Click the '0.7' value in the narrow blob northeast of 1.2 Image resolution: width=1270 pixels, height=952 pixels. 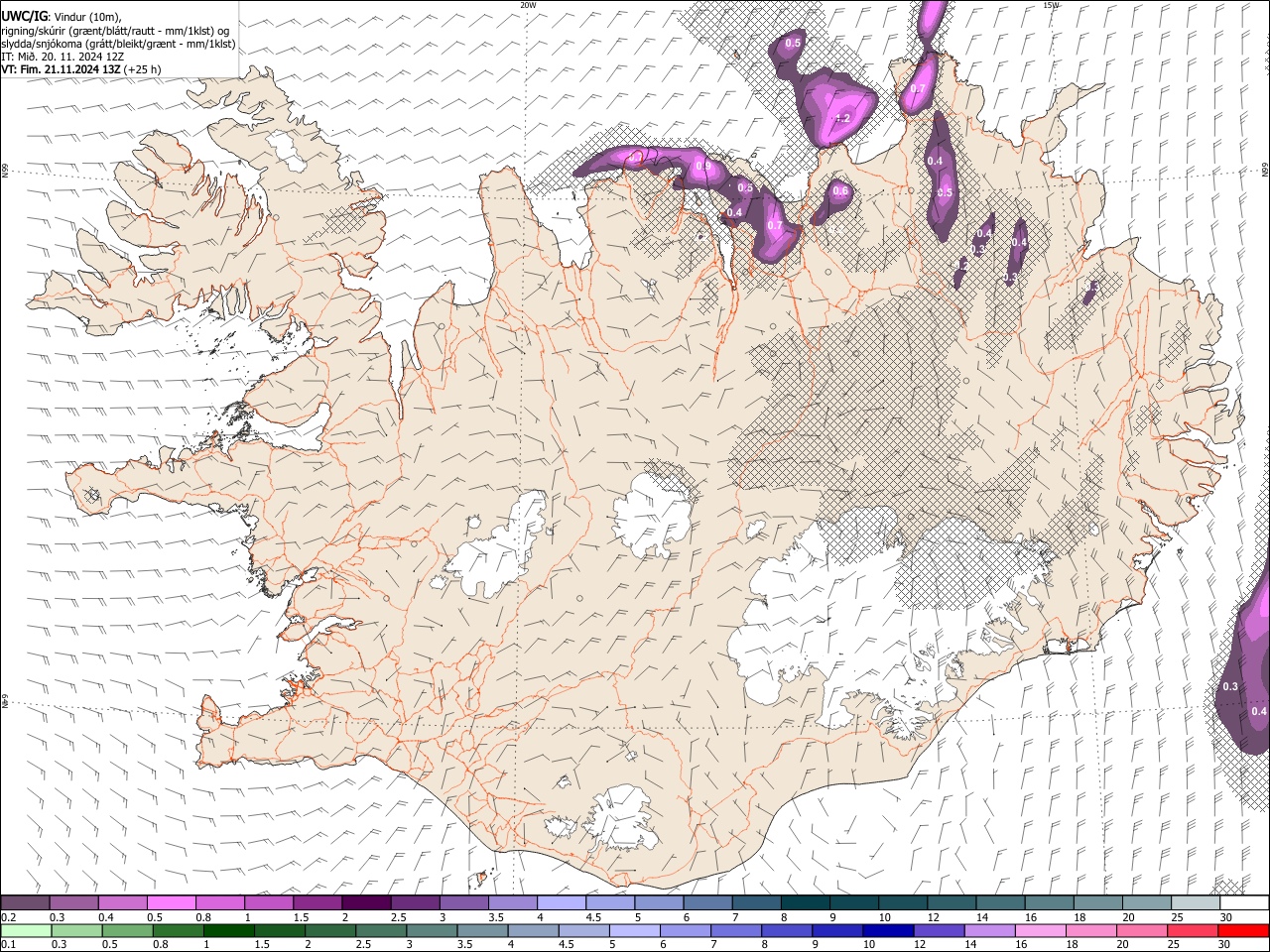point(918,88)
